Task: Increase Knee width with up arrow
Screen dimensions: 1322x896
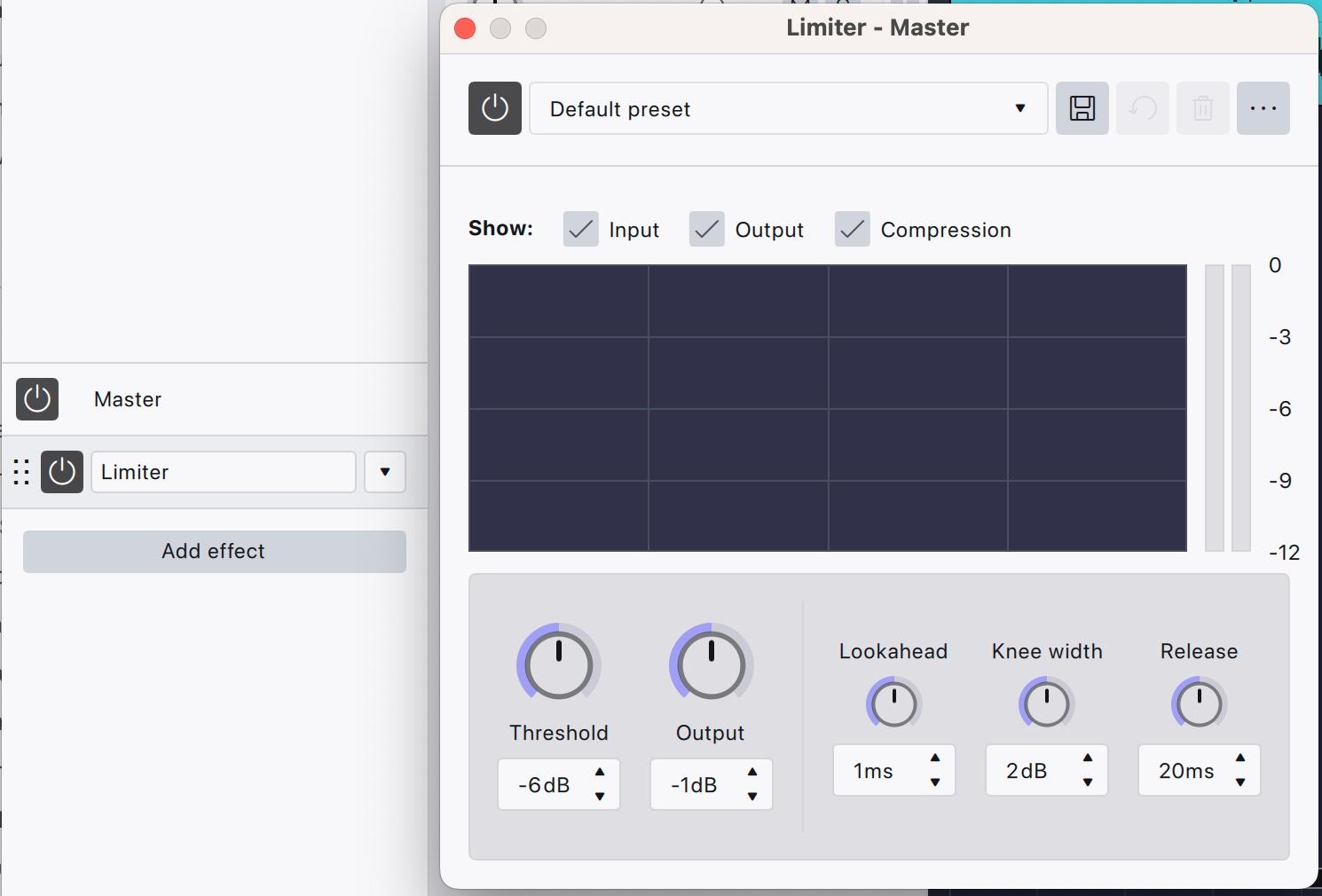Action: pyautogui.click(x=1088, y=758)
